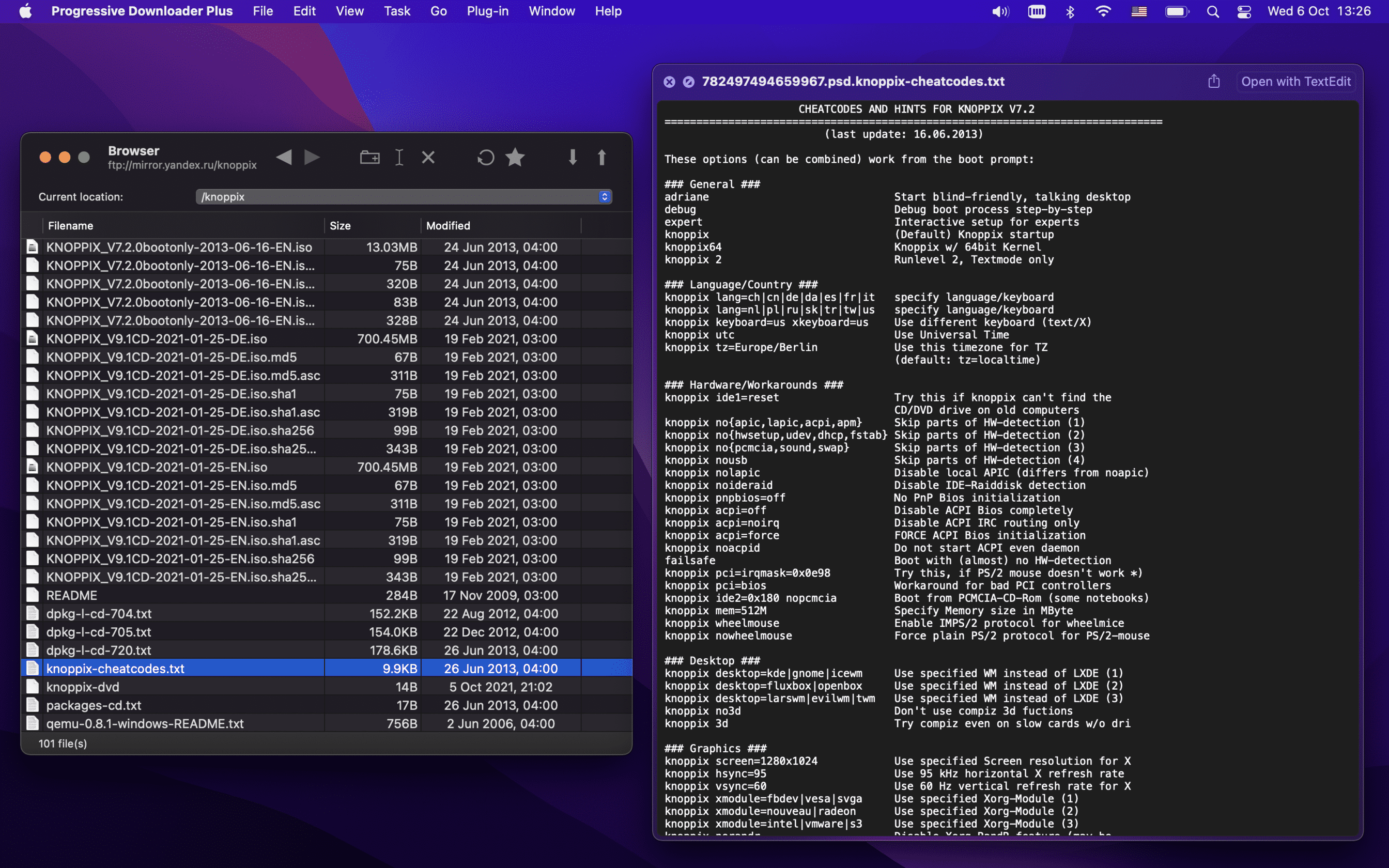1389x868 pixels.
Task: Open the Edit menu
Action: [x=304, y=11]
